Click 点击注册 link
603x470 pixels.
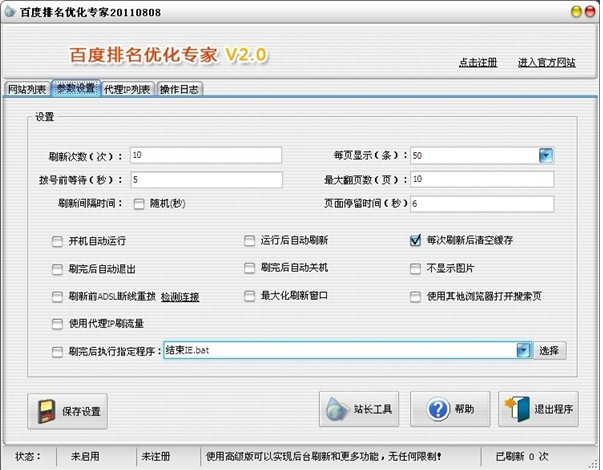[x=478, y=62]
